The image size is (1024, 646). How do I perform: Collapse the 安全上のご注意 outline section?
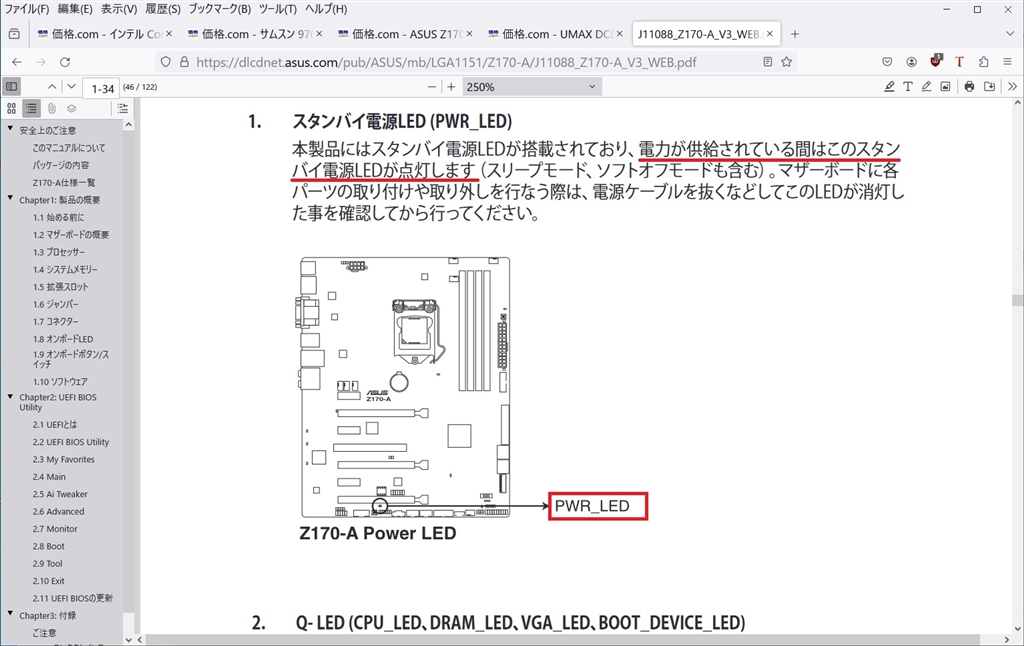pyautogui.click(x=10, y=129)
